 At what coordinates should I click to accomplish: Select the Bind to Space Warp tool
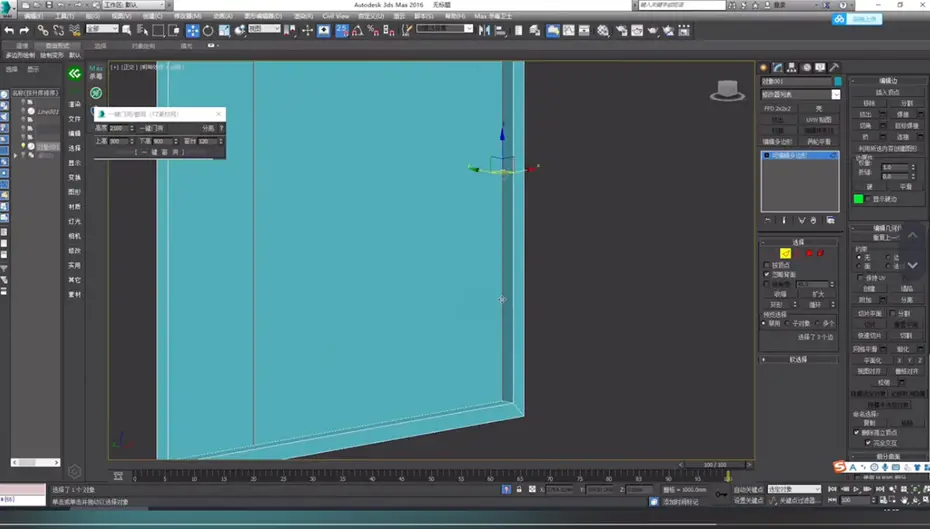pyautogui.click(x=75, y=30)
